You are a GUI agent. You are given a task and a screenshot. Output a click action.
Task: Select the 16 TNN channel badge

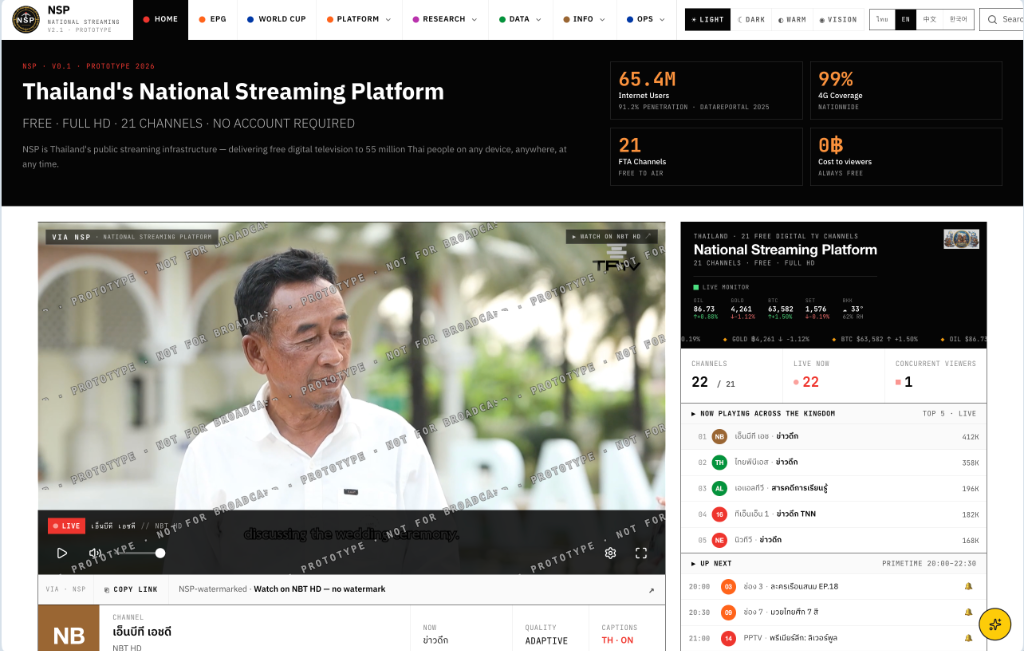pyautogui.click(x=719, y=515)
